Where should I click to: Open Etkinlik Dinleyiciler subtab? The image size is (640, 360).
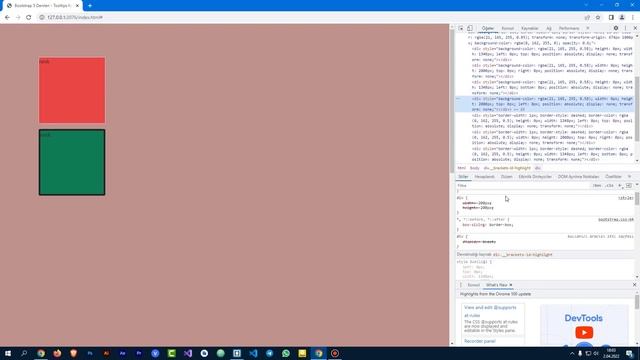[535, 177]
